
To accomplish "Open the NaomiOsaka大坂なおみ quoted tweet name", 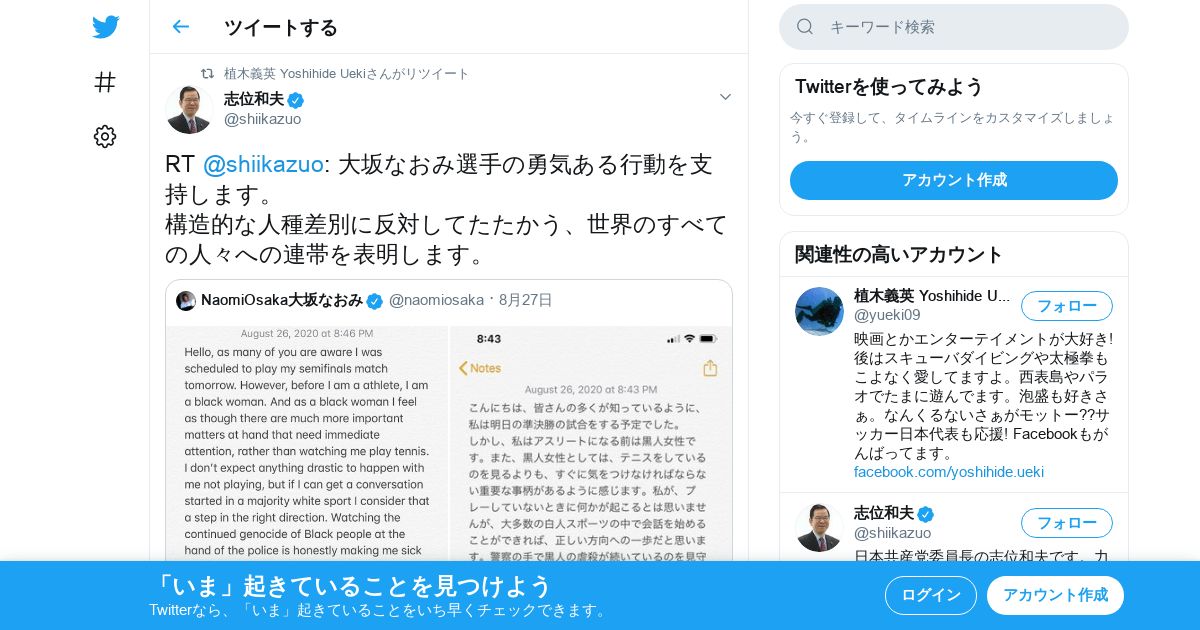I will (x=281, y=300).
